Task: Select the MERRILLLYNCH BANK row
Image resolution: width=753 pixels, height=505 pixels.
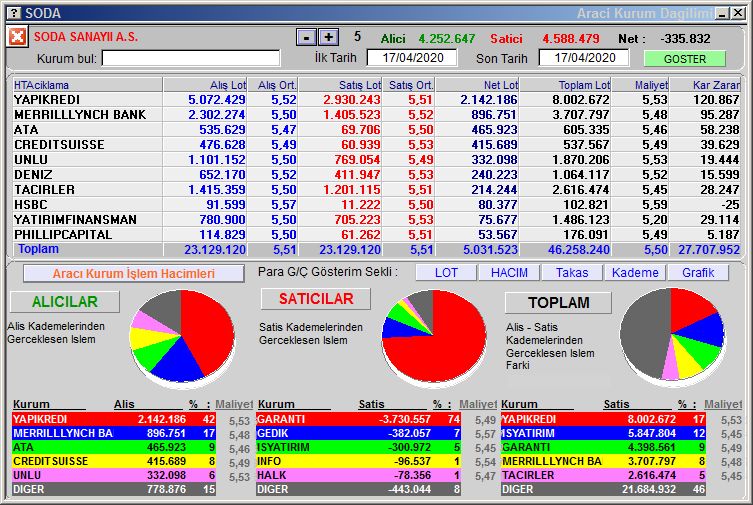Action: pos(376,115)
